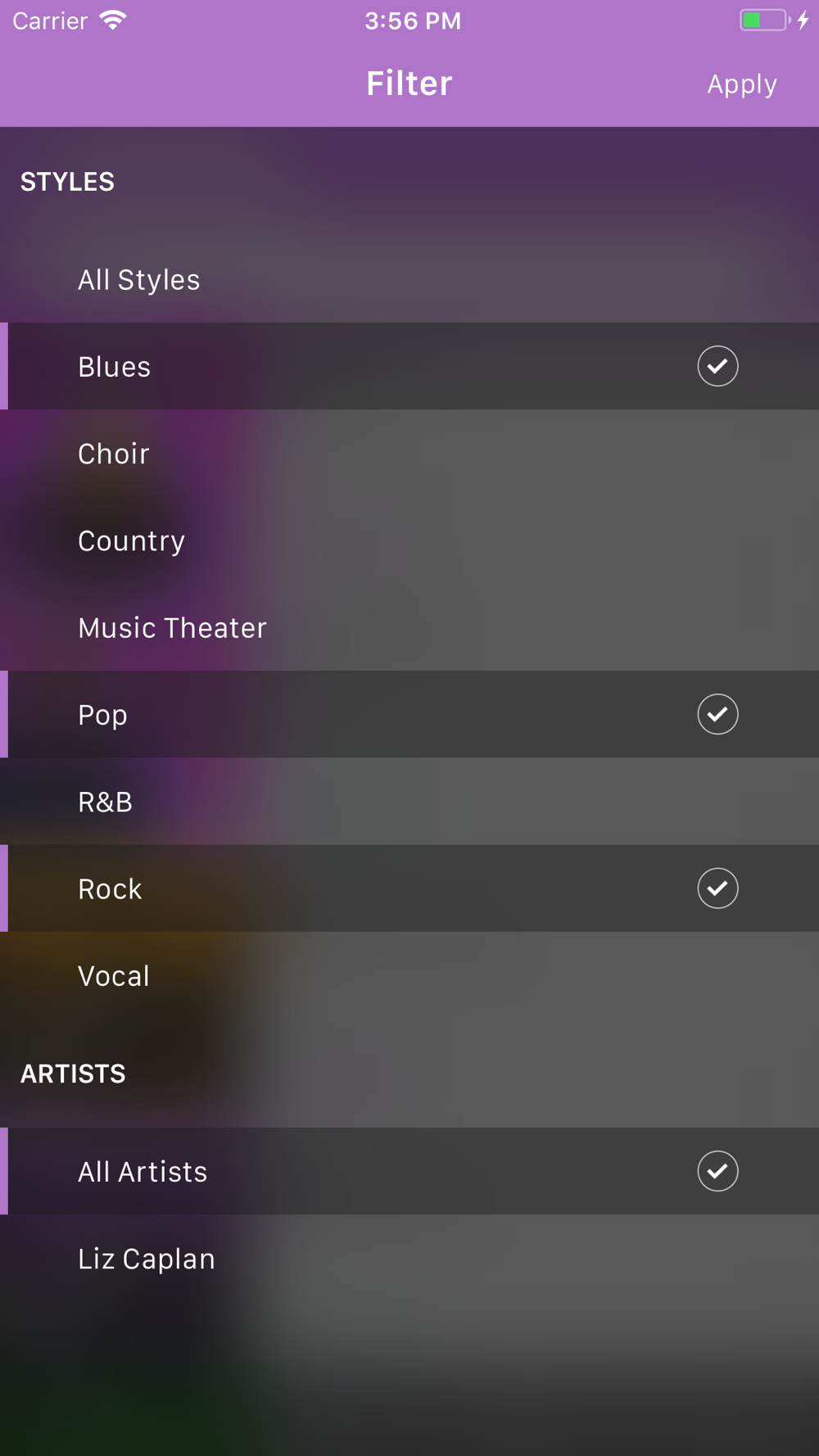The image size is (819, 1456).
Task: Deselect the All Artists checkmark
Action: (717, 1171)
